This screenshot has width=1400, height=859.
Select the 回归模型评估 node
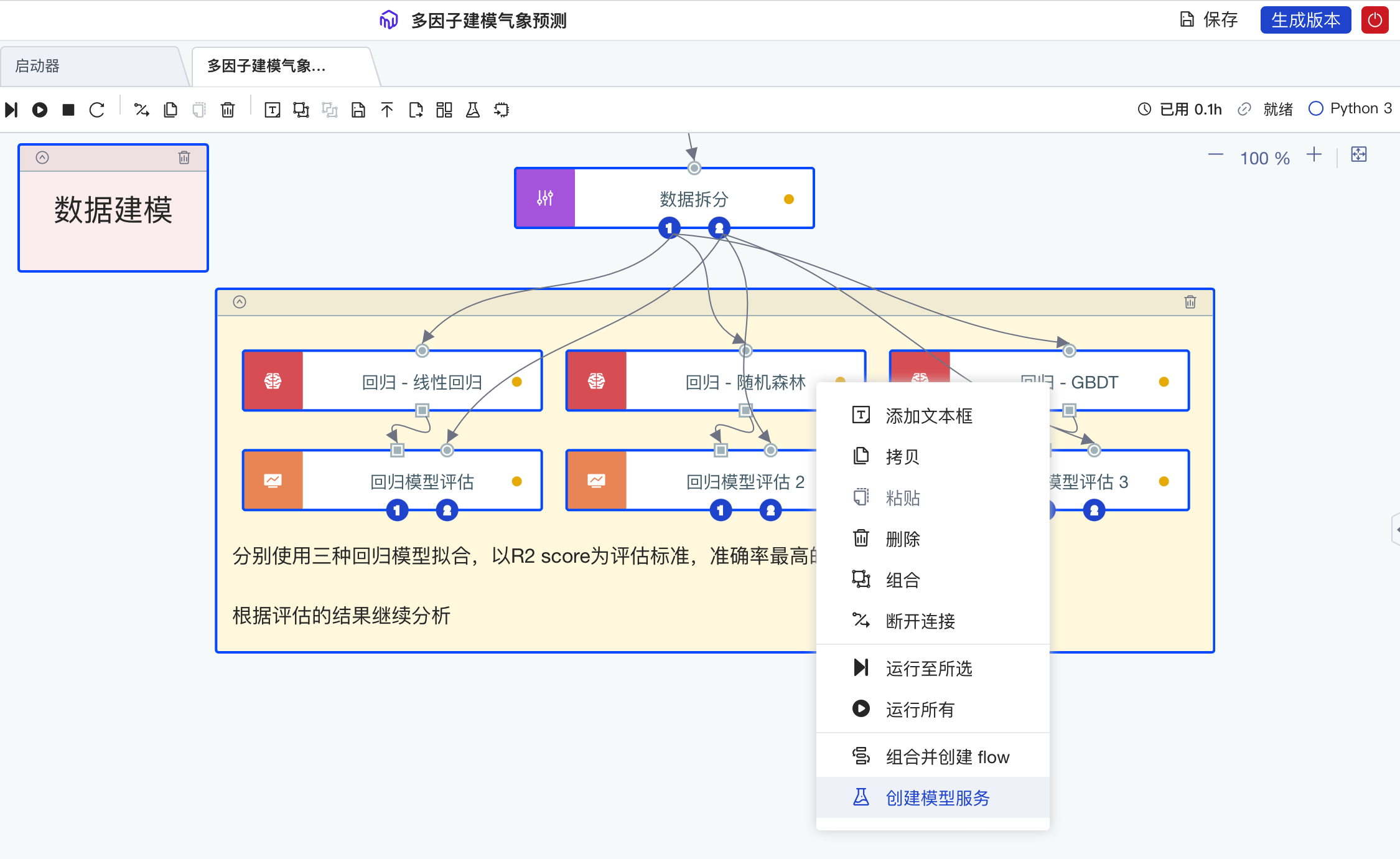[392, 481]
